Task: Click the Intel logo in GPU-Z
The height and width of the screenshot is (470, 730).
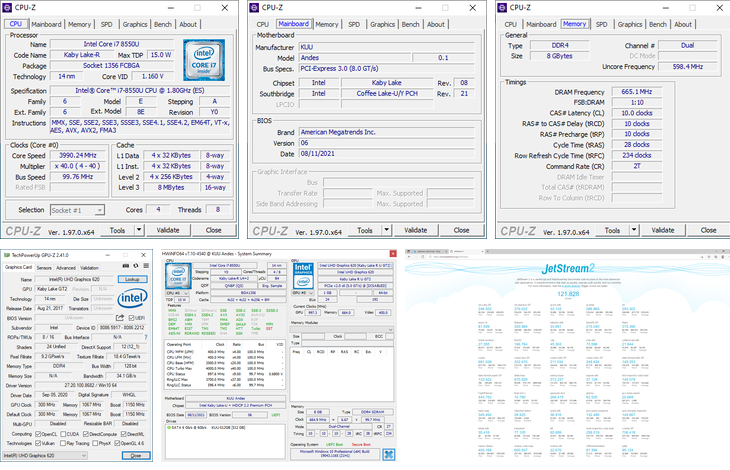Action: click(x=132, y=298)
